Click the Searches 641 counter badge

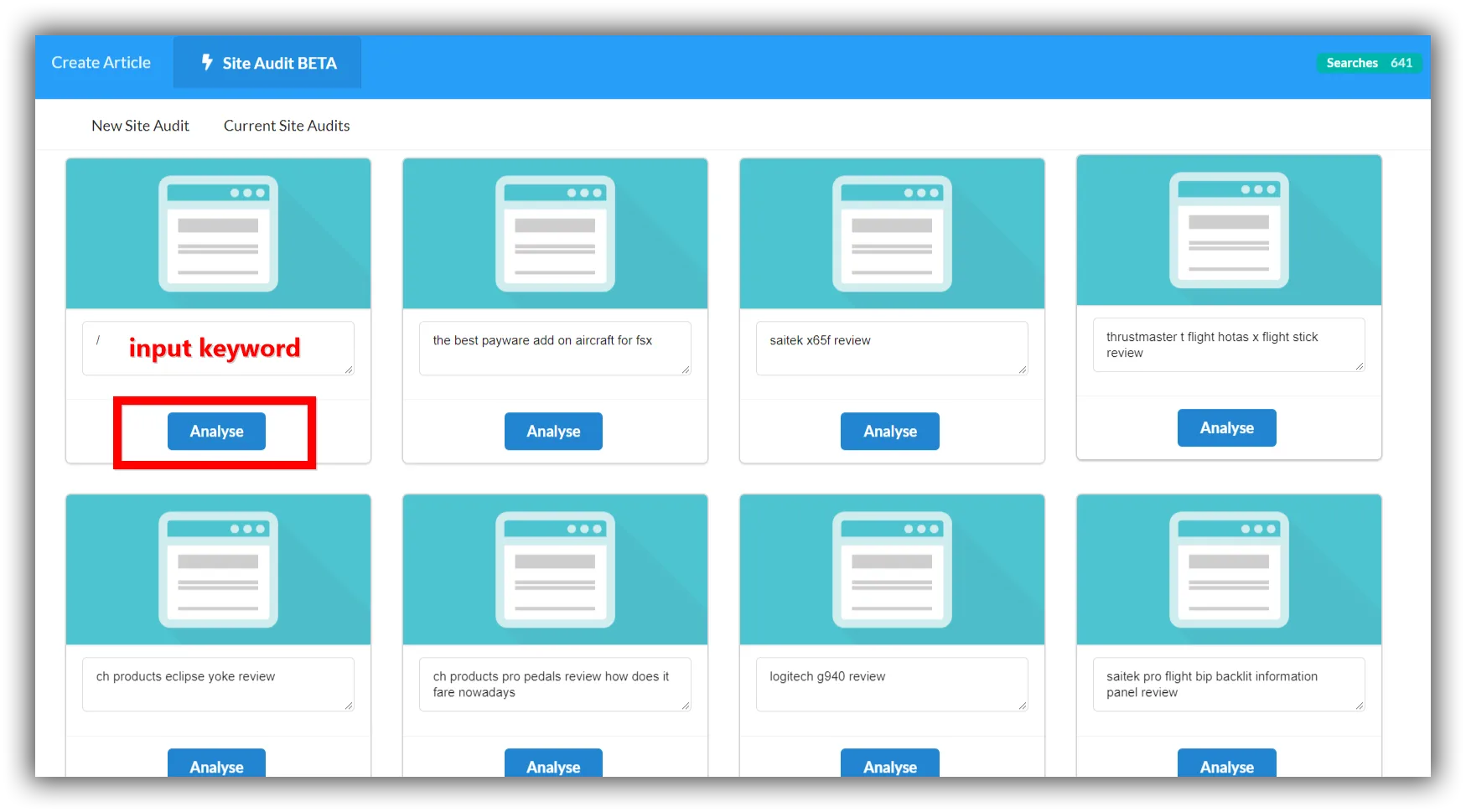click(1369, 63)
